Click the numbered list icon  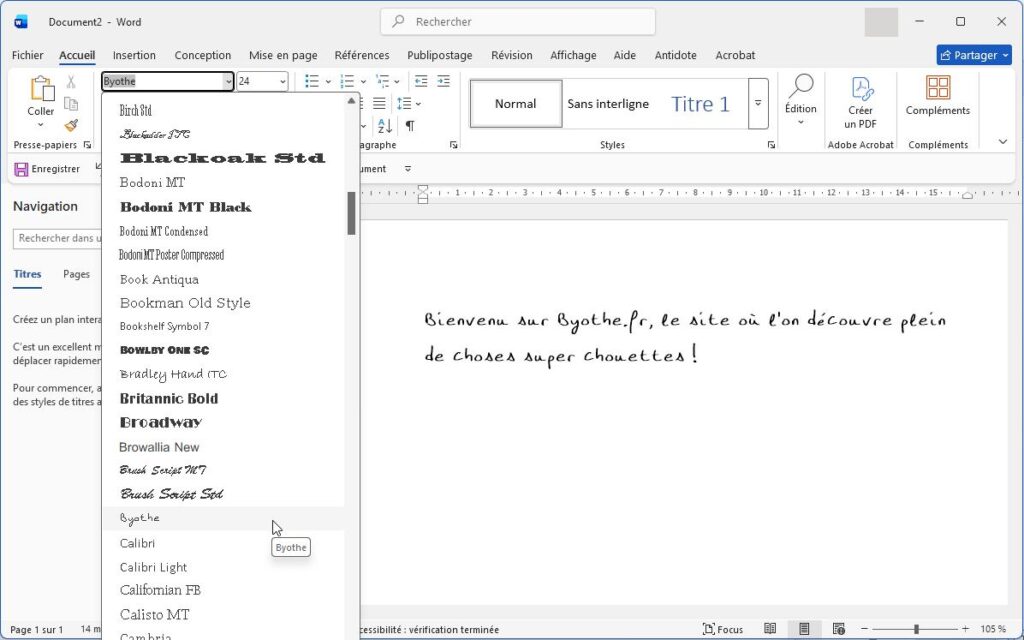[x=347, y=81]
